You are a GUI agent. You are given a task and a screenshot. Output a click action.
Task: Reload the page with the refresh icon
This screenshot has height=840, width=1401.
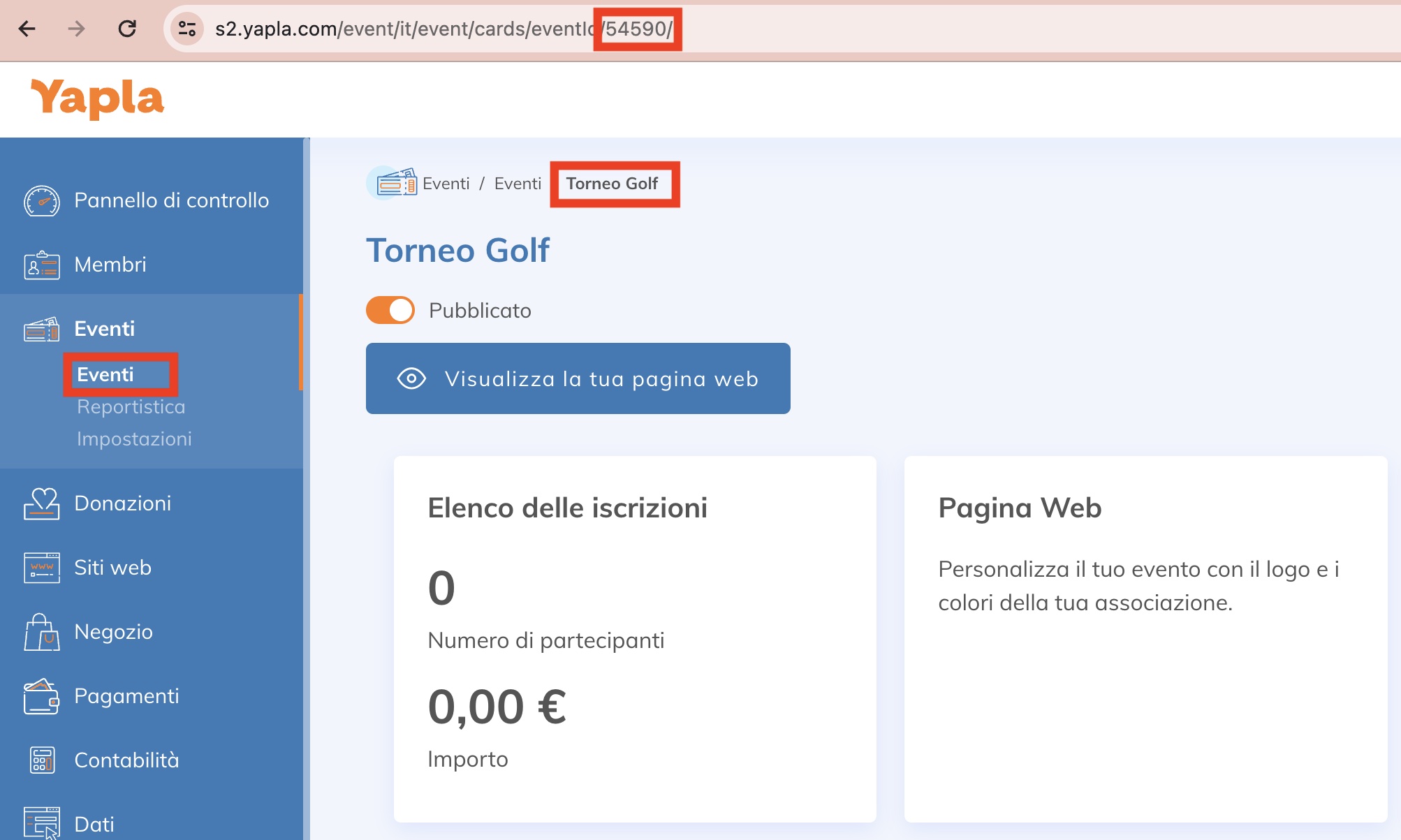point(127,29)
